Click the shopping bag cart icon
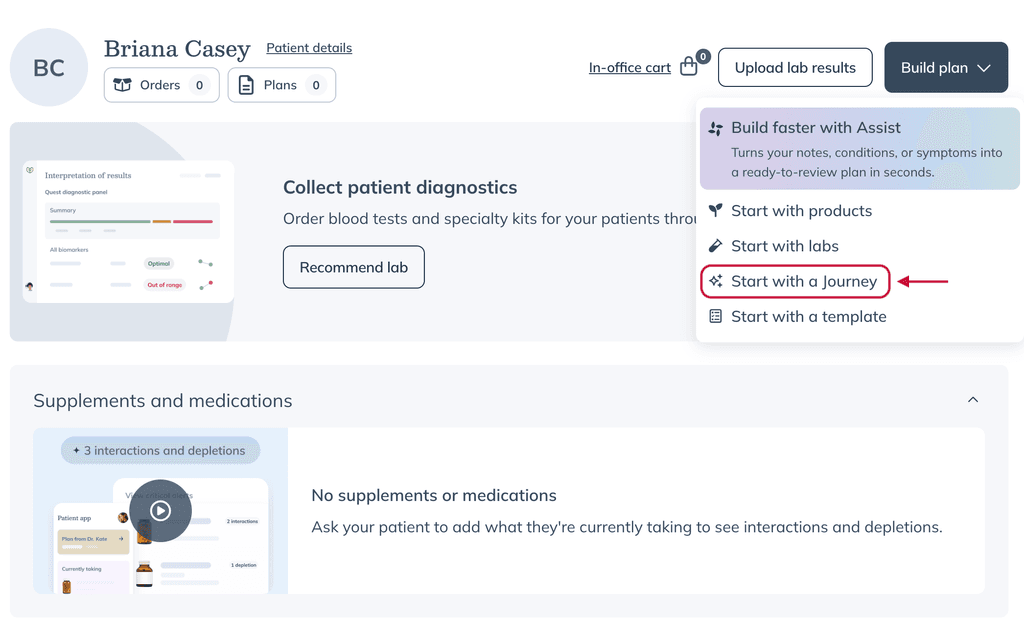This screenshot has width=1024, height=629. [689, 66]
